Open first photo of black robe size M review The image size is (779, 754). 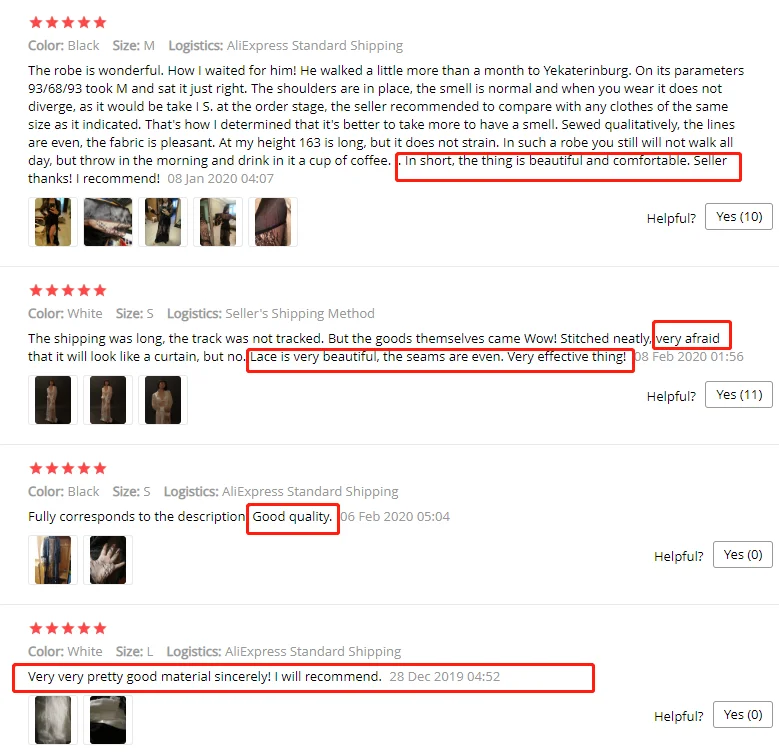point(53,222)
